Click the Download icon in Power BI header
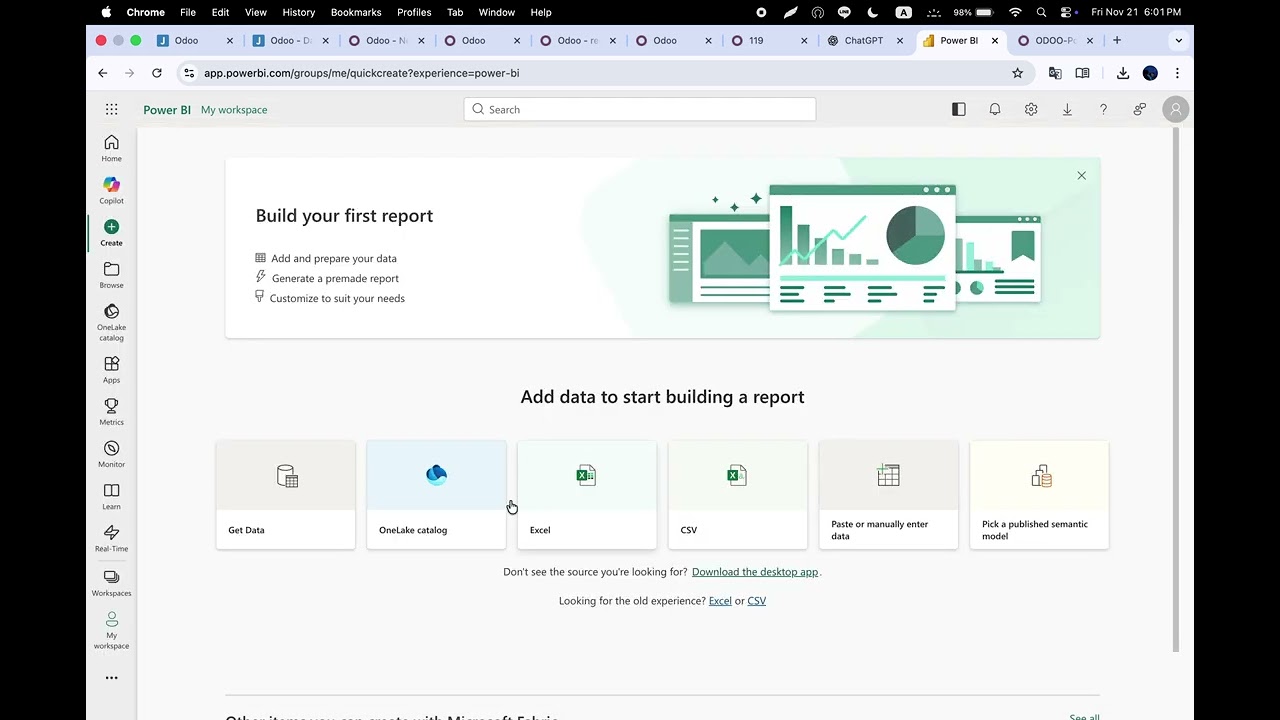Viewport: 1280px width, 720px height. point(1067,110)
